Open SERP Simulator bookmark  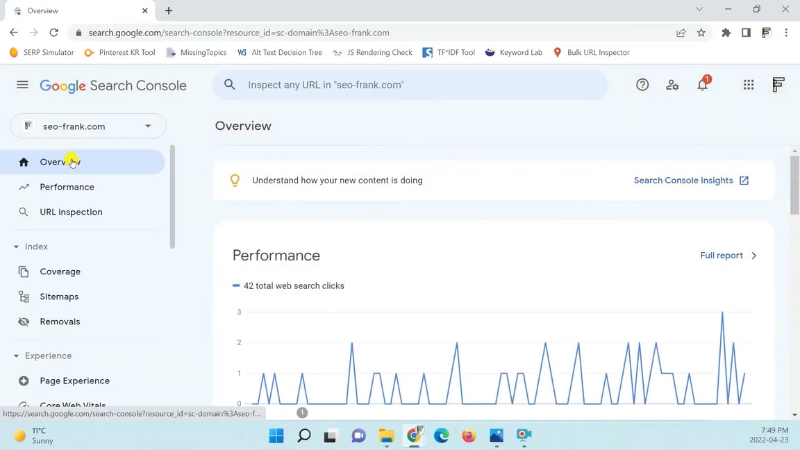coord(42,52)
